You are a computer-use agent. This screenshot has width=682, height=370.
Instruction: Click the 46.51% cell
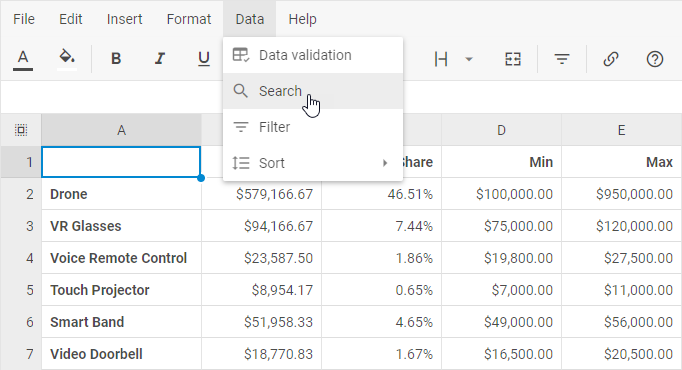point(381,194)
